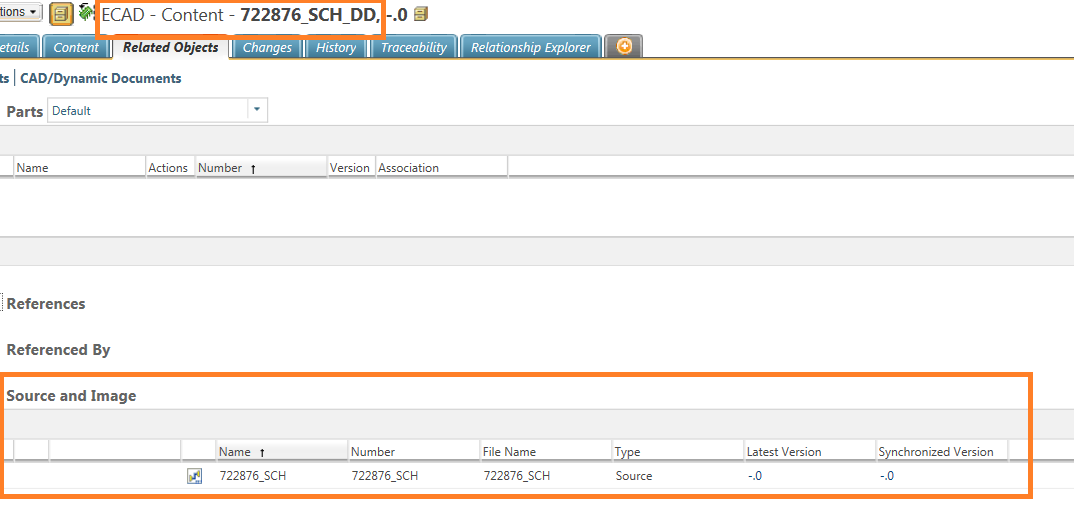Open the Actions dropdown menu

[20, 12]
